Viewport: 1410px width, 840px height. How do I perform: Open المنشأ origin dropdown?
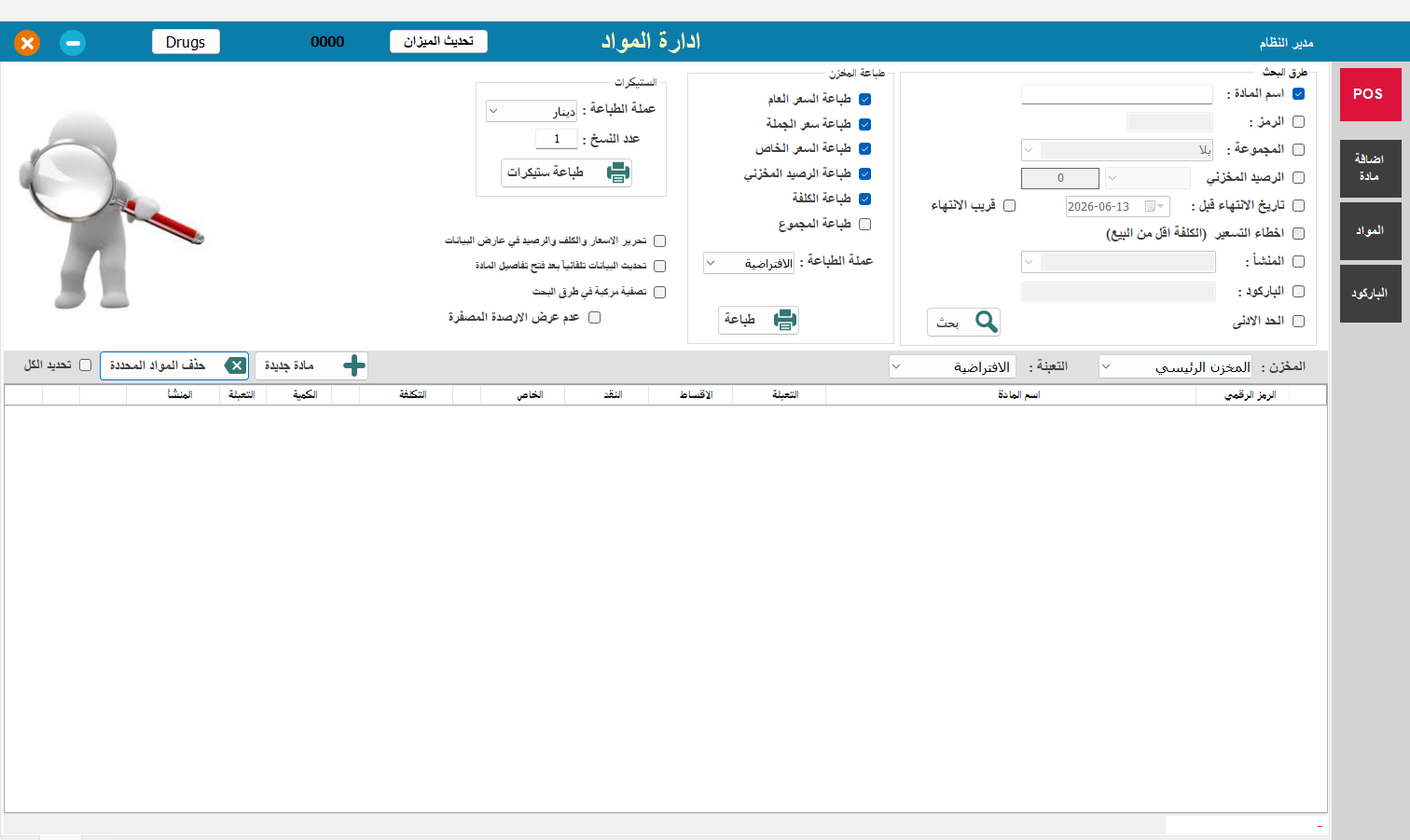[x=1118, y=263]
